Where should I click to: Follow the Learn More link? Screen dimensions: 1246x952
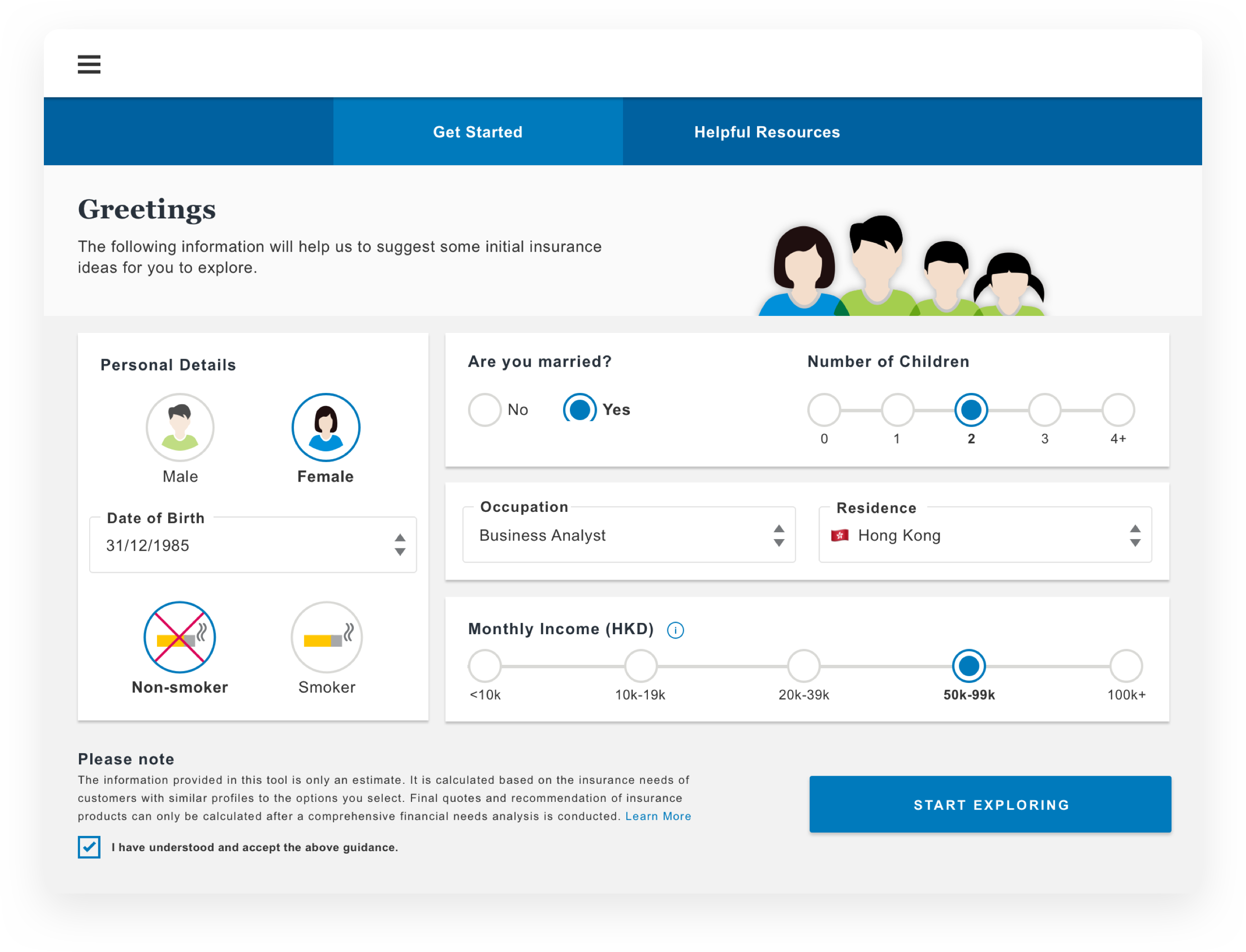[658, 816]
